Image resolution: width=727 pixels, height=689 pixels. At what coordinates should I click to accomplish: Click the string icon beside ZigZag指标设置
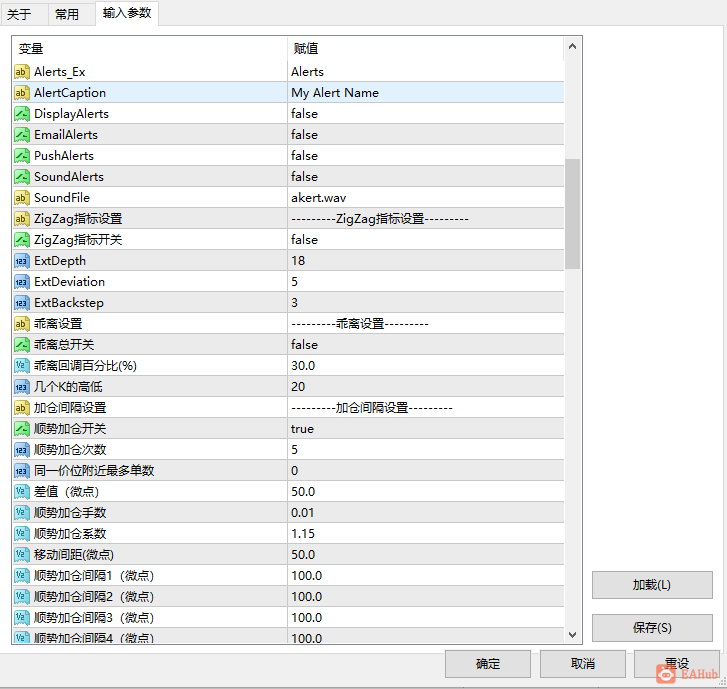tap(22, 219)
